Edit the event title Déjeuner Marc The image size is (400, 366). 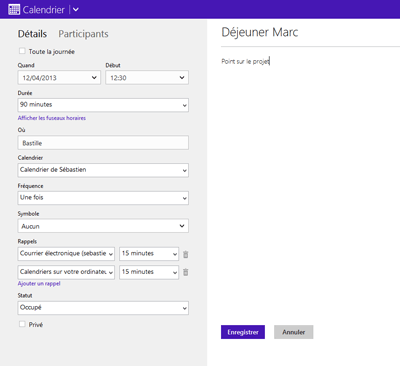tap(260, 32)
